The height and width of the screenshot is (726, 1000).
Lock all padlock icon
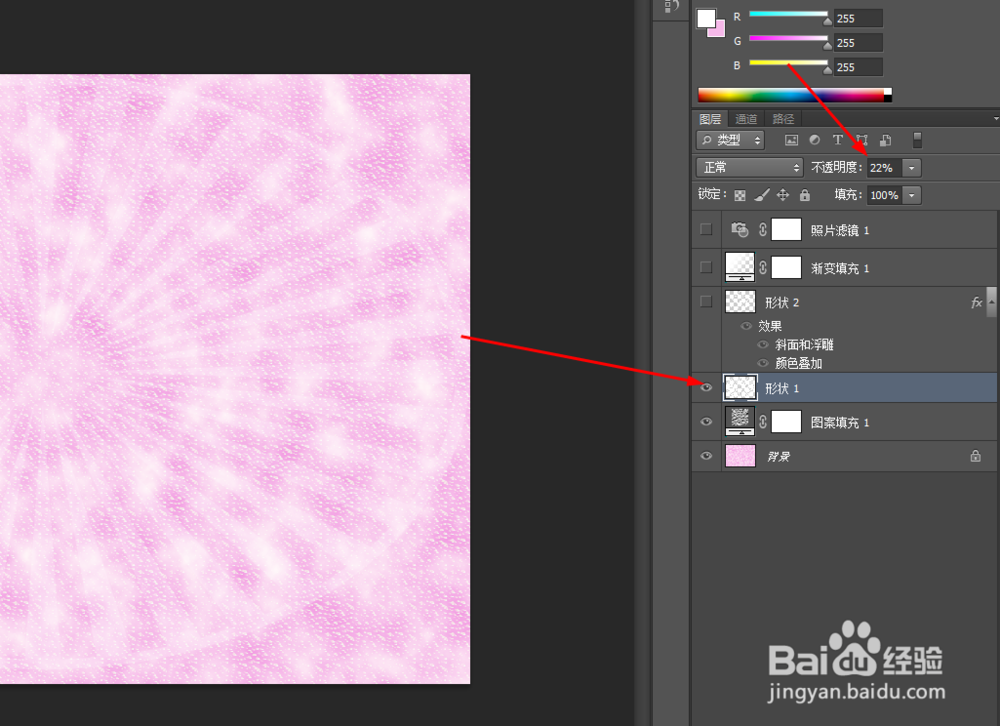(x=805, y=195)
